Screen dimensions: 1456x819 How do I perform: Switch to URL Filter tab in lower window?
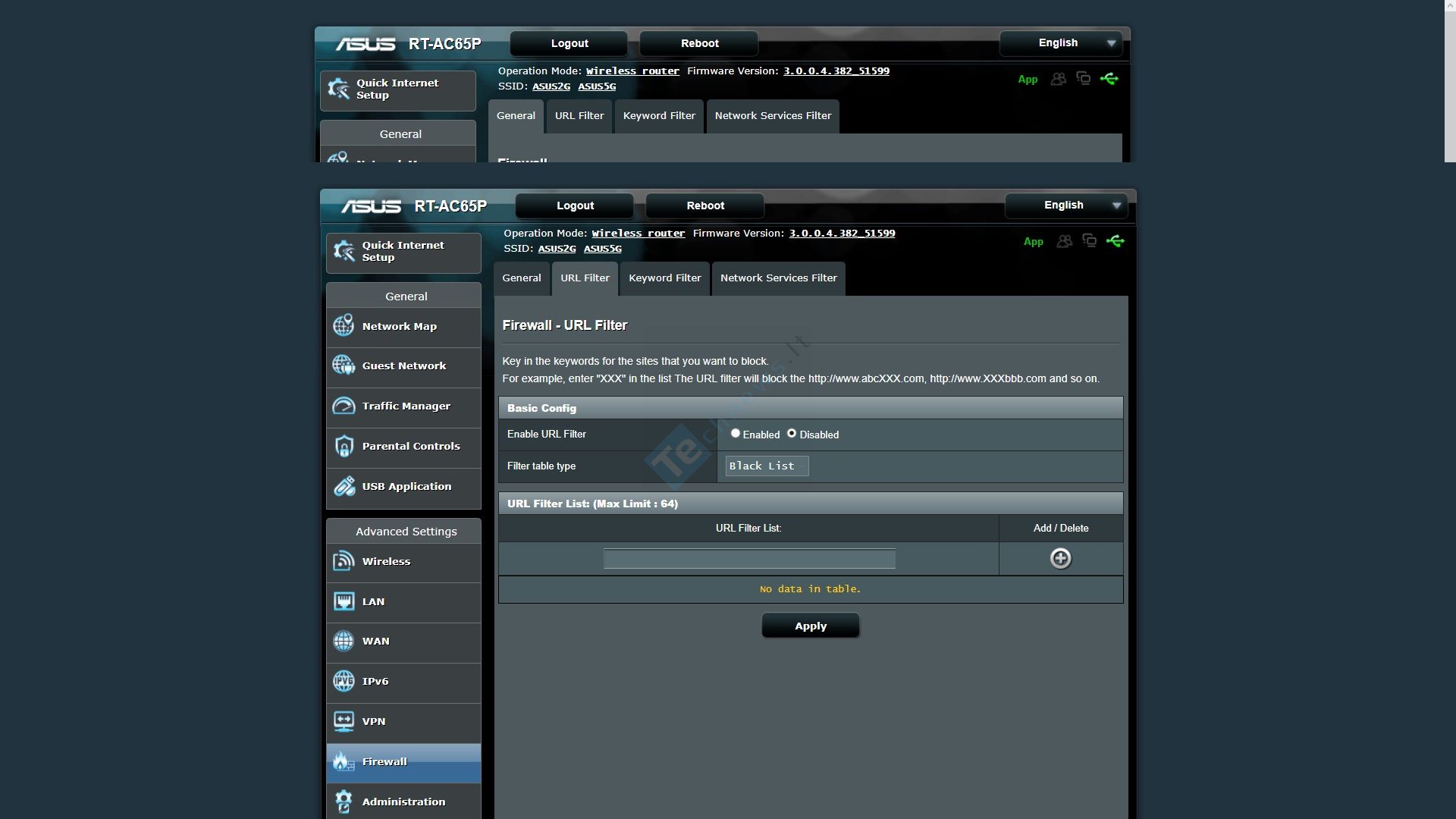(585, 278)
